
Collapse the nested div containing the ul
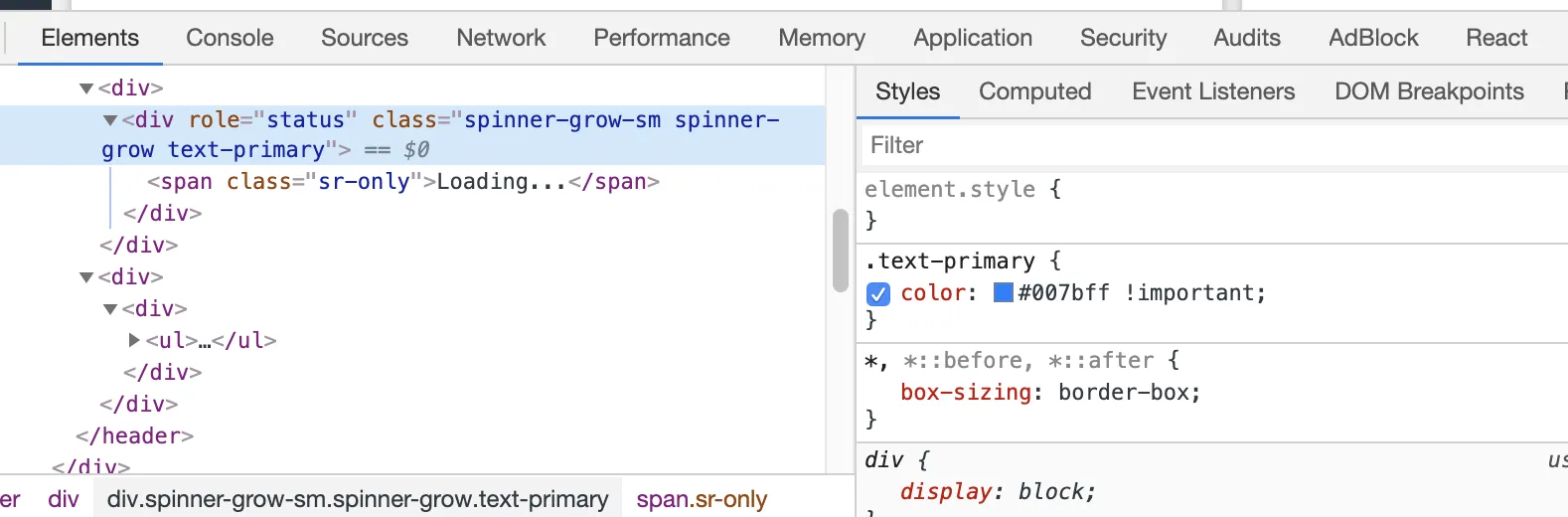110,309
